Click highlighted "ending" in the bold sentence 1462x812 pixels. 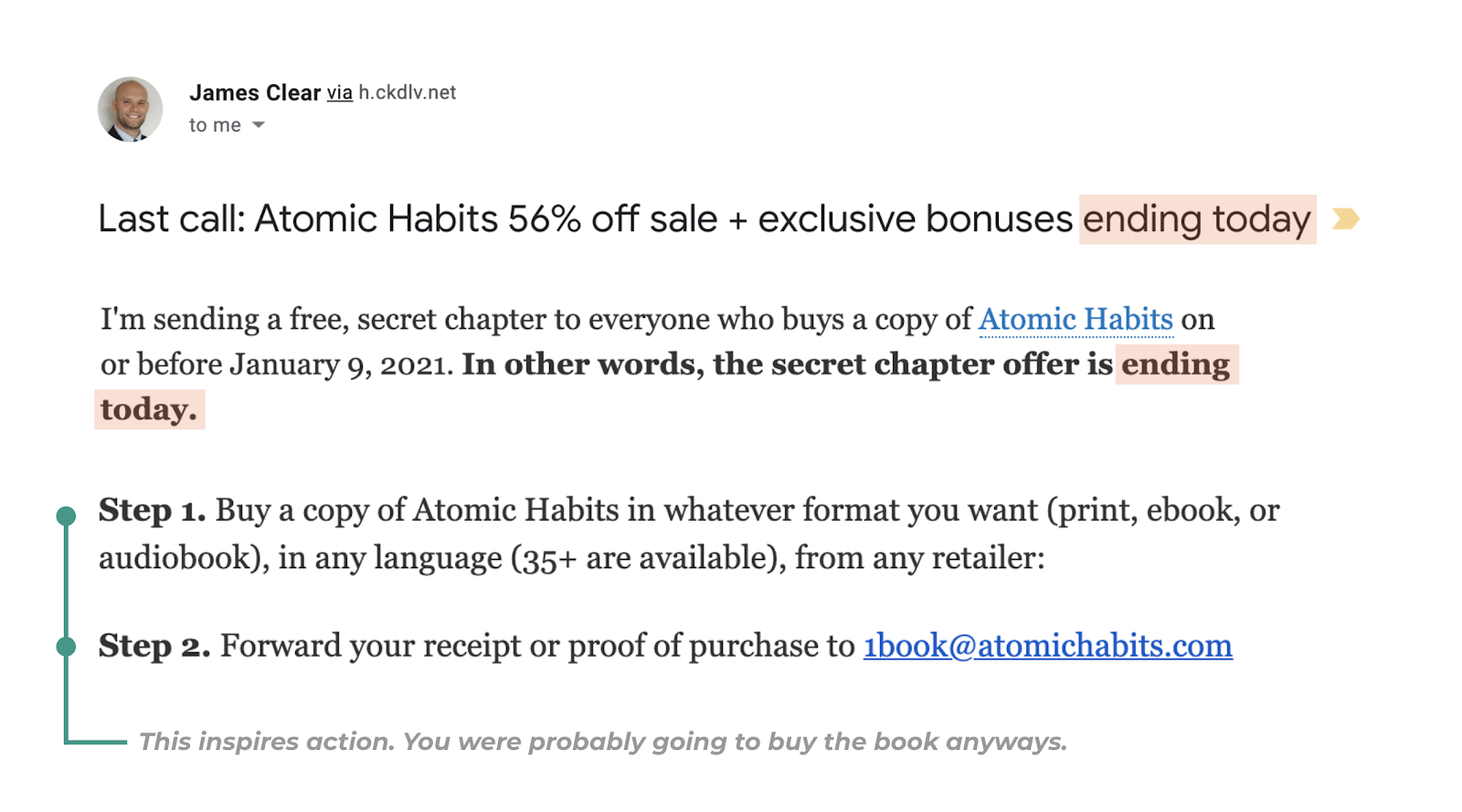pos(1175,364)
